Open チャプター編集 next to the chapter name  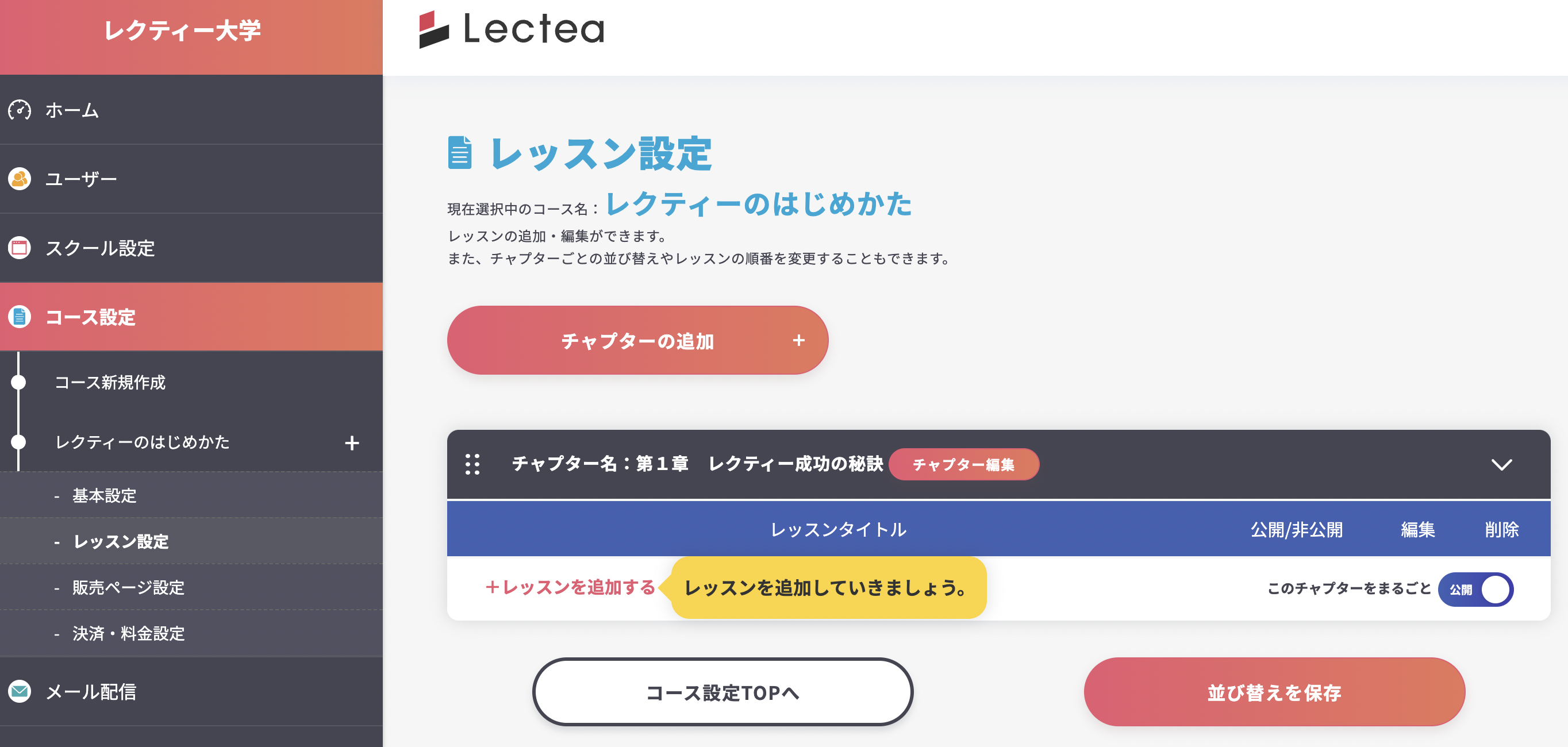pyautogui.click(x=964, y=464)
